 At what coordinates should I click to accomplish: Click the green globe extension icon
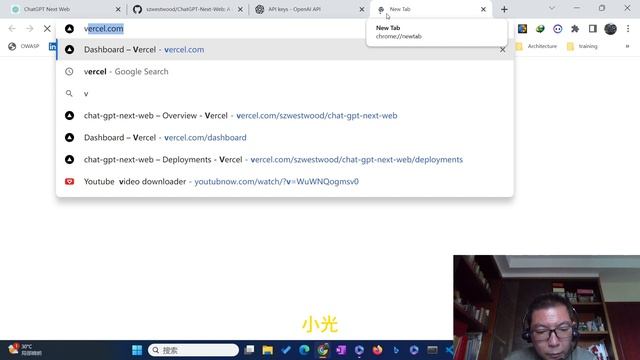[x=540, y=29]
